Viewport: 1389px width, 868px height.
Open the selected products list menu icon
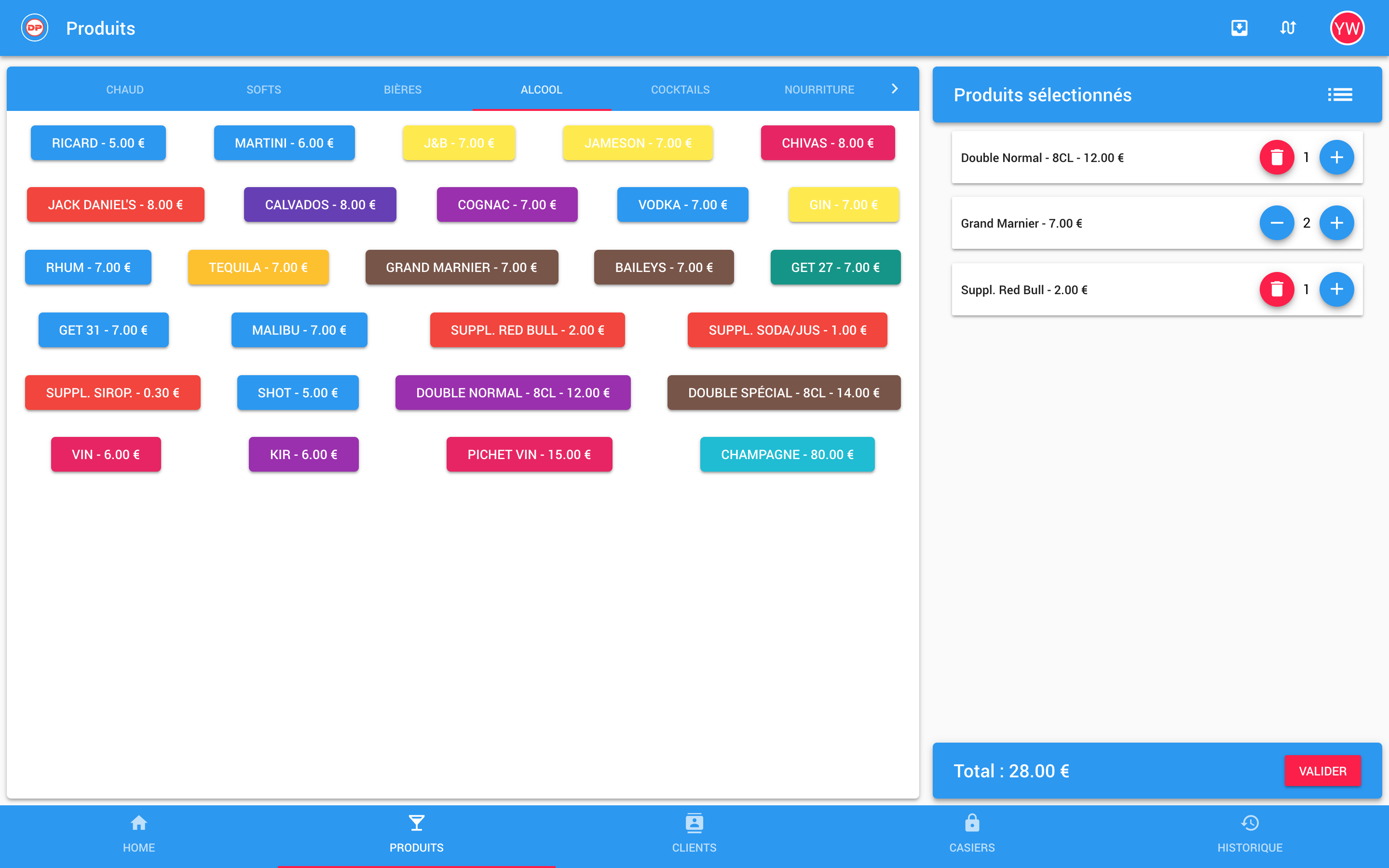click(x=1340, y=95)
